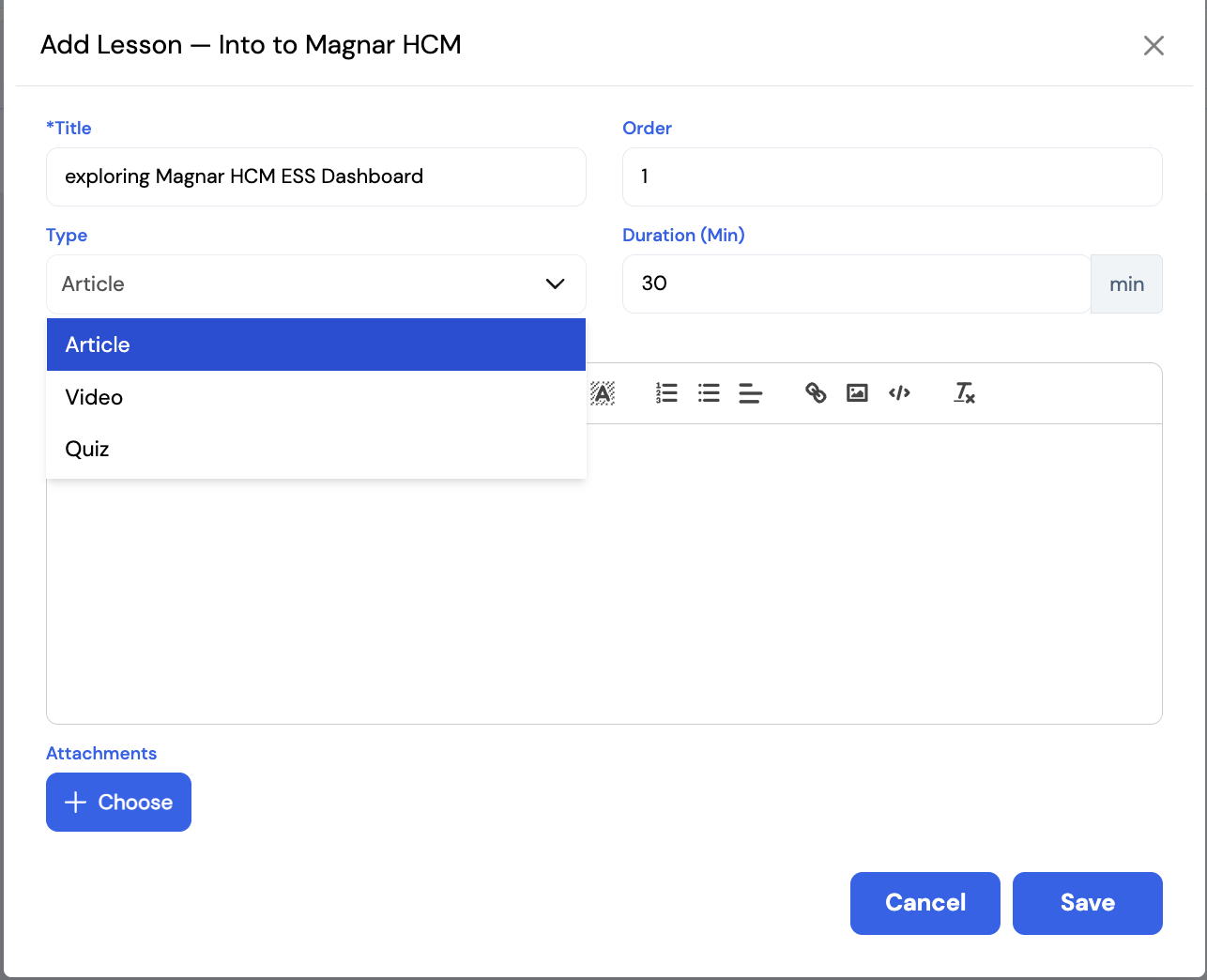The width and height of the screenshot is (1207, 980).
Task: Select the text background color icon
Action: [603, 393]
